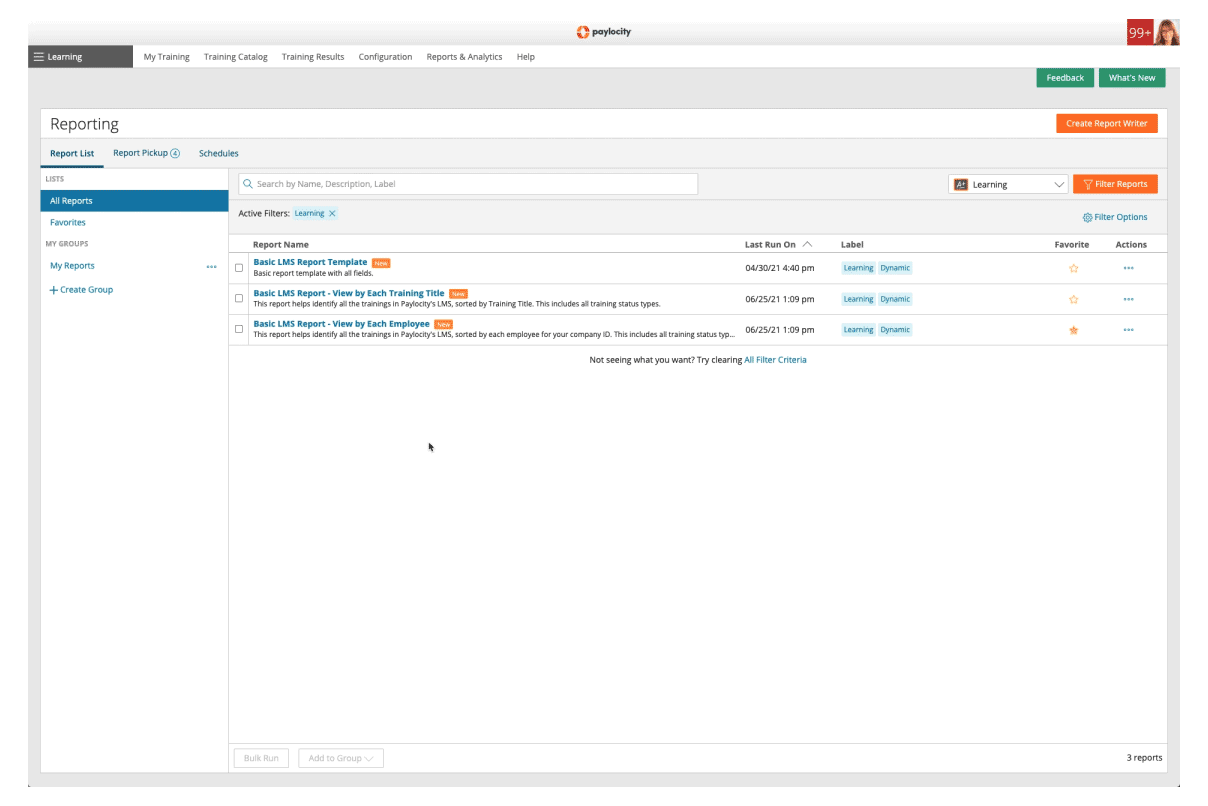
Task: Click the report search input field
Action: [468, 184]
